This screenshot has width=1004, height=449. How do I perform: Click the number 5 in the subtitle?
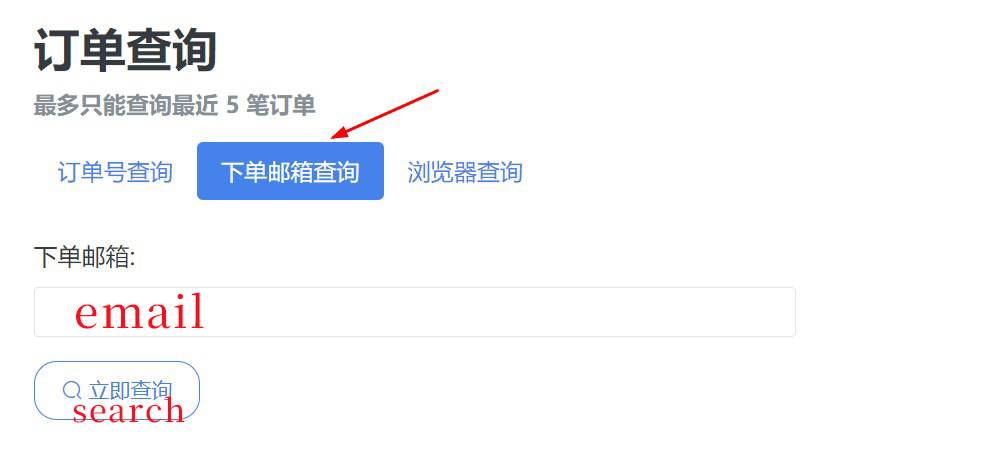pos(232,106)
